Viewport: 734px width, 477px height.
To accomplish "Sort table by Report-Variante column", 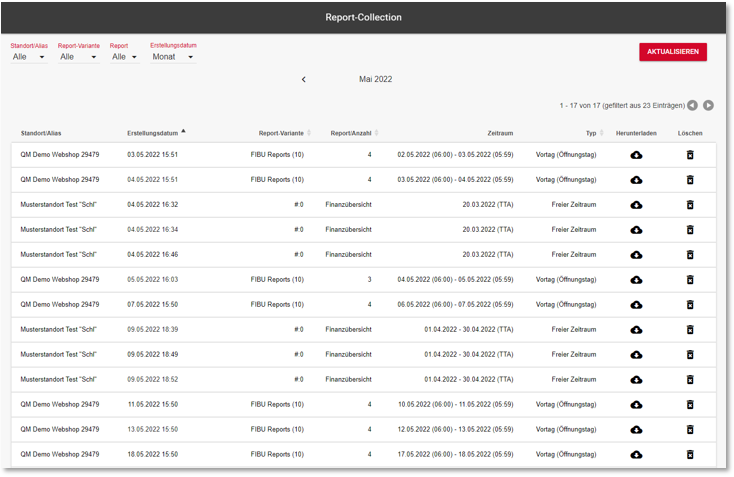I will [281, 133].
